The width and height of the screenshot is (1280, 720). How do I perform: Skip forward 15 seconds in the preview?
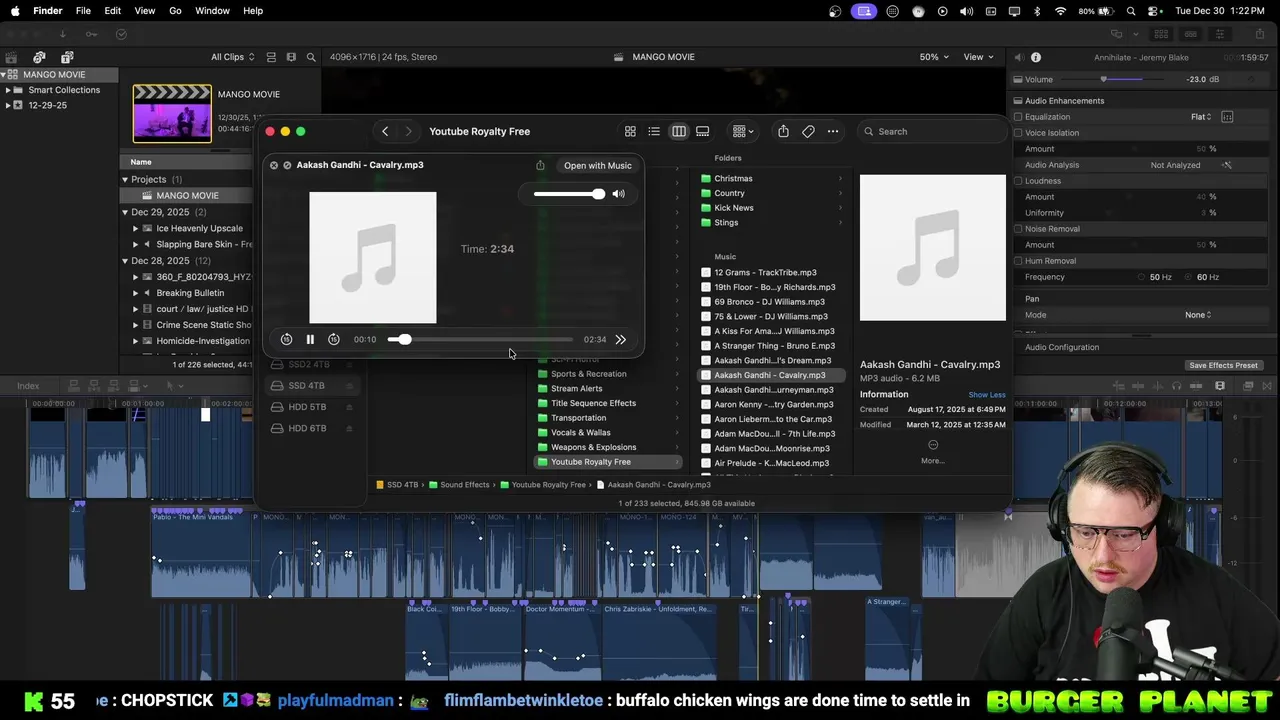pyautogui.click(x=334, y=340)
